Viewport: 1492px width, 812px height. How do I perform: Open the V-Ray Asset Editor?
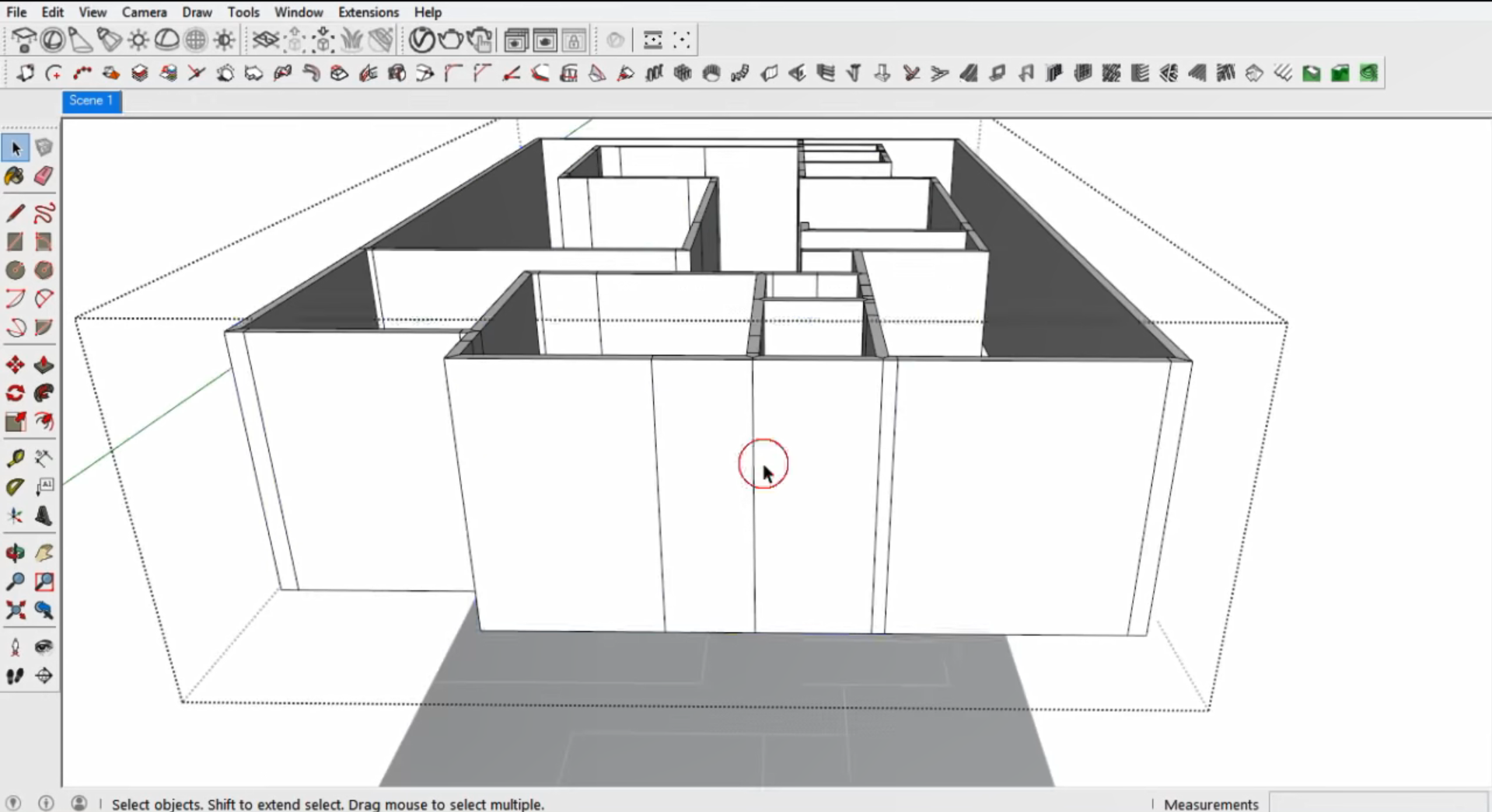pyautogui.click(x=421, y=40)
